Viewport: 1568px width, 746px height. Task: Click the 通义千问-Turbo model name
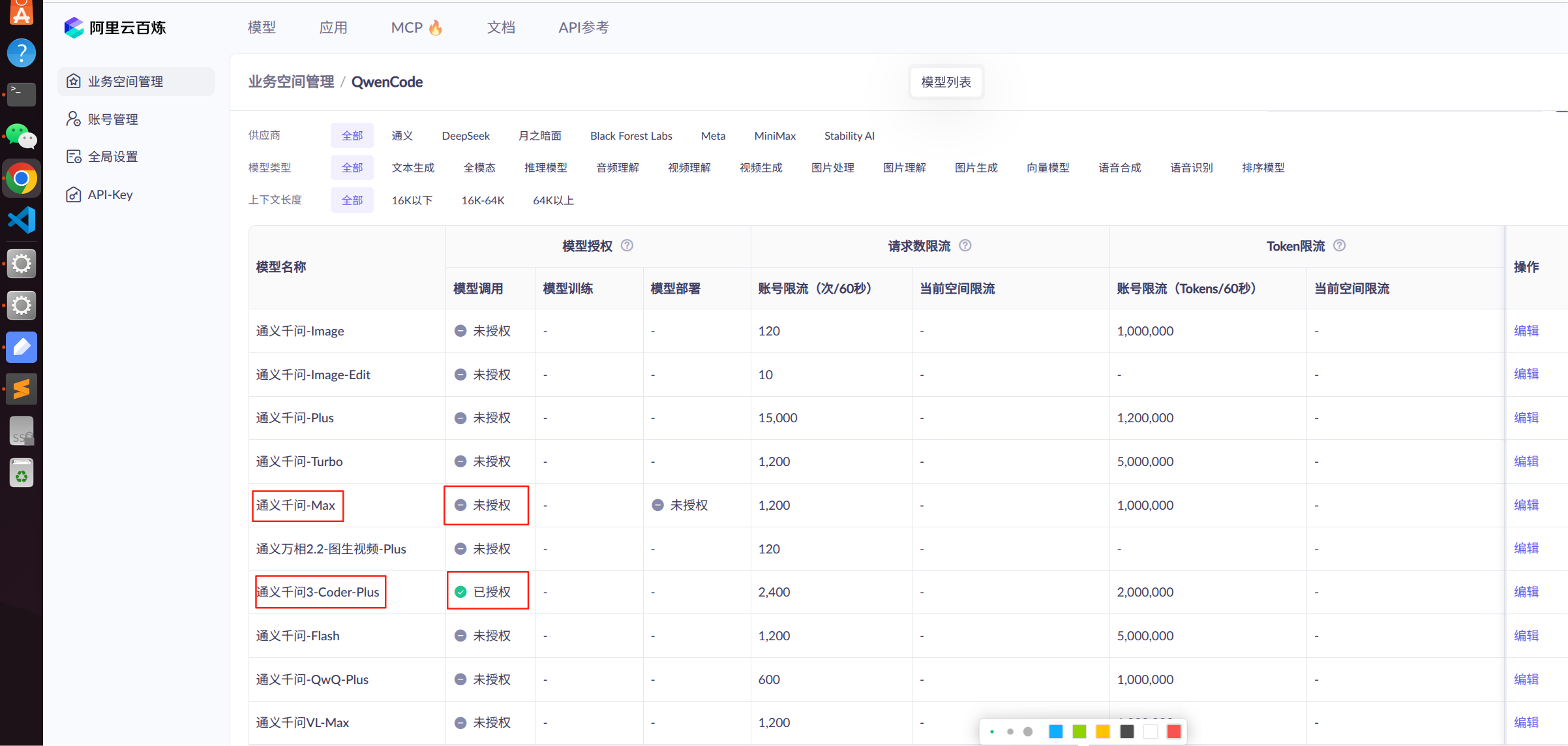click(x=299, y=461)
